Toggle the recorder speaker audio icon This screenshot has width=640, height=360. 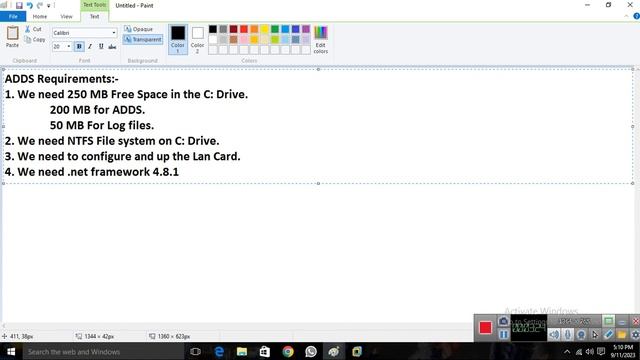554,335
